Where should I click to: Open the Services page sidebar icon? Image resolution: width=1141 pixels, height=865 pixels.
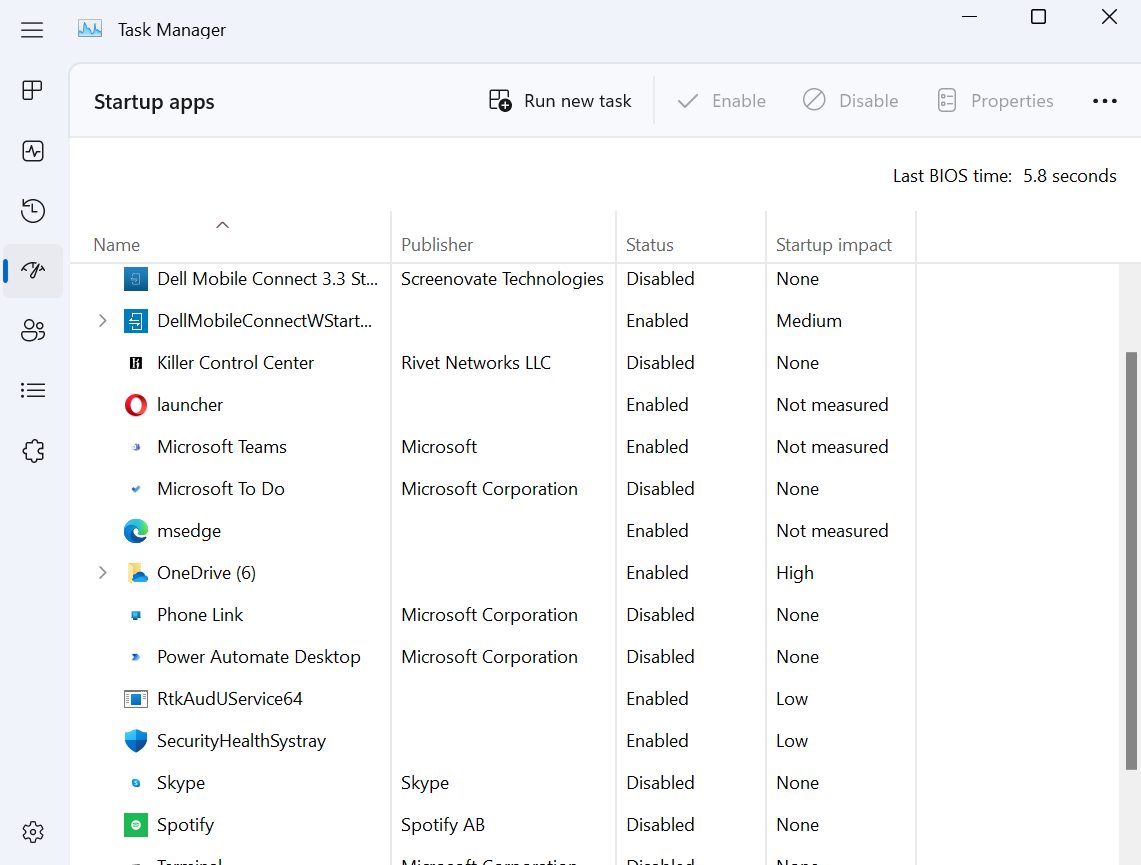(x=32, y=451)
